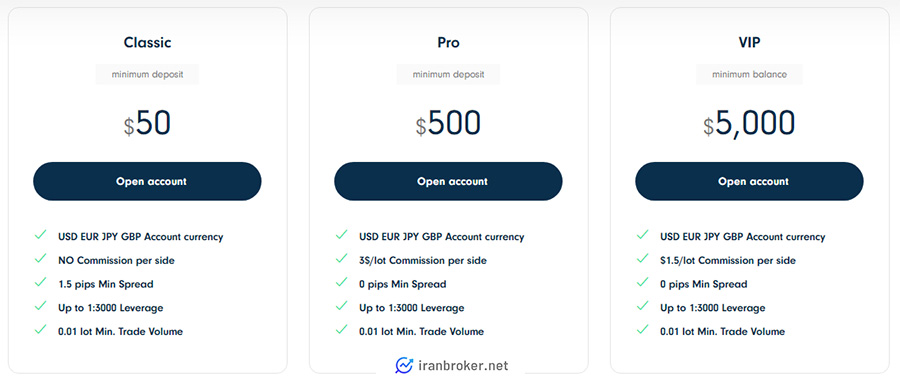Select the VIP plan title

[x=749, y=42]
